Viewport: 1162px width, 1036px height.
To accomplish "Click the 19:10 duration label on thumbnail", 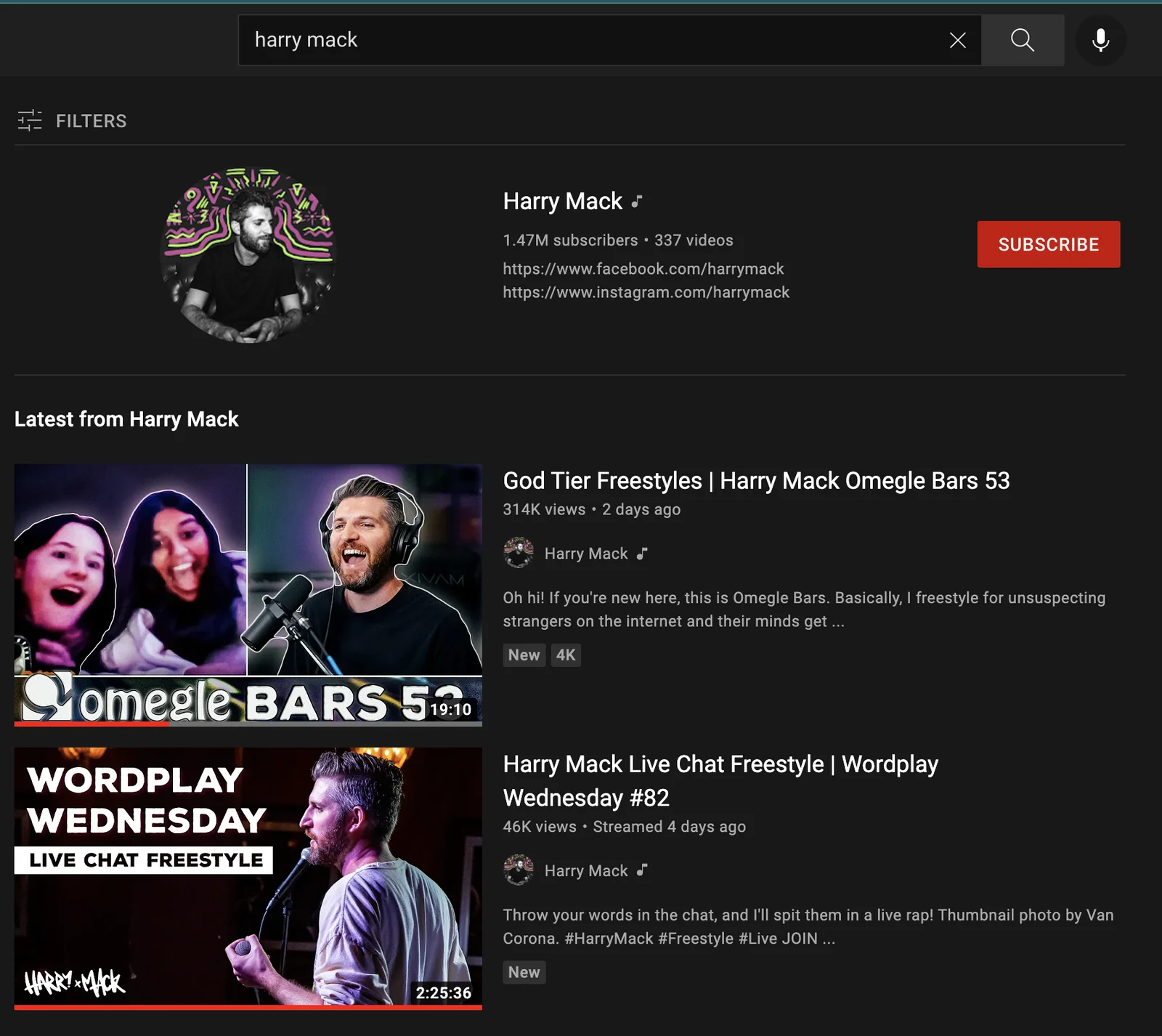I will tap(450, 709).
